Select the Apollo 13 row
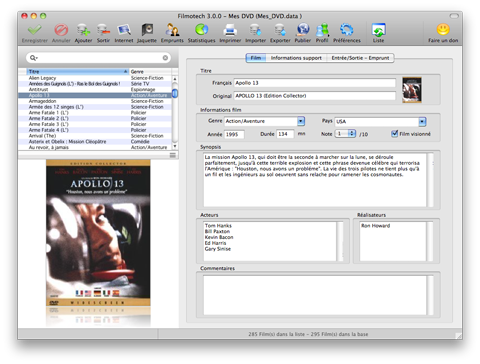This screenshot has width=480, height=364. (x=95, y=95)
